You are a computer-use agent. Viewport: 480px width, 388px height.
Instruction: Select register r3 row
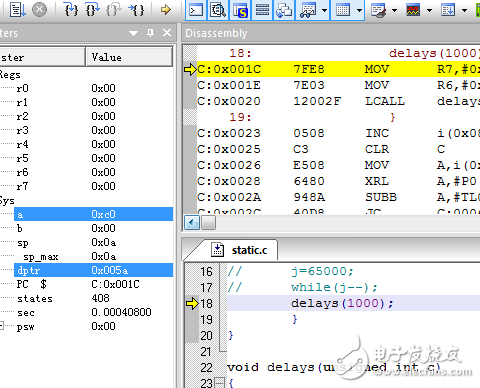pos(87,130)
